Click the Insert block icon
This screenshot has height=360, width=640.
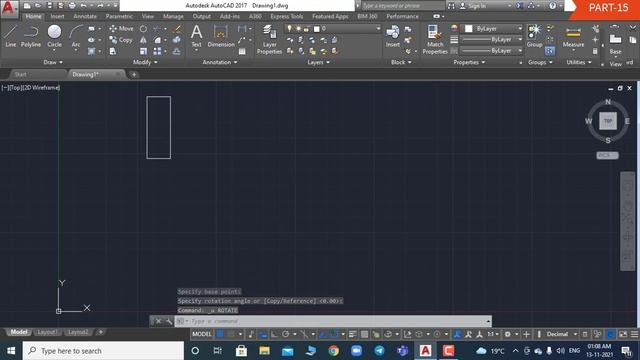[393, 36]
